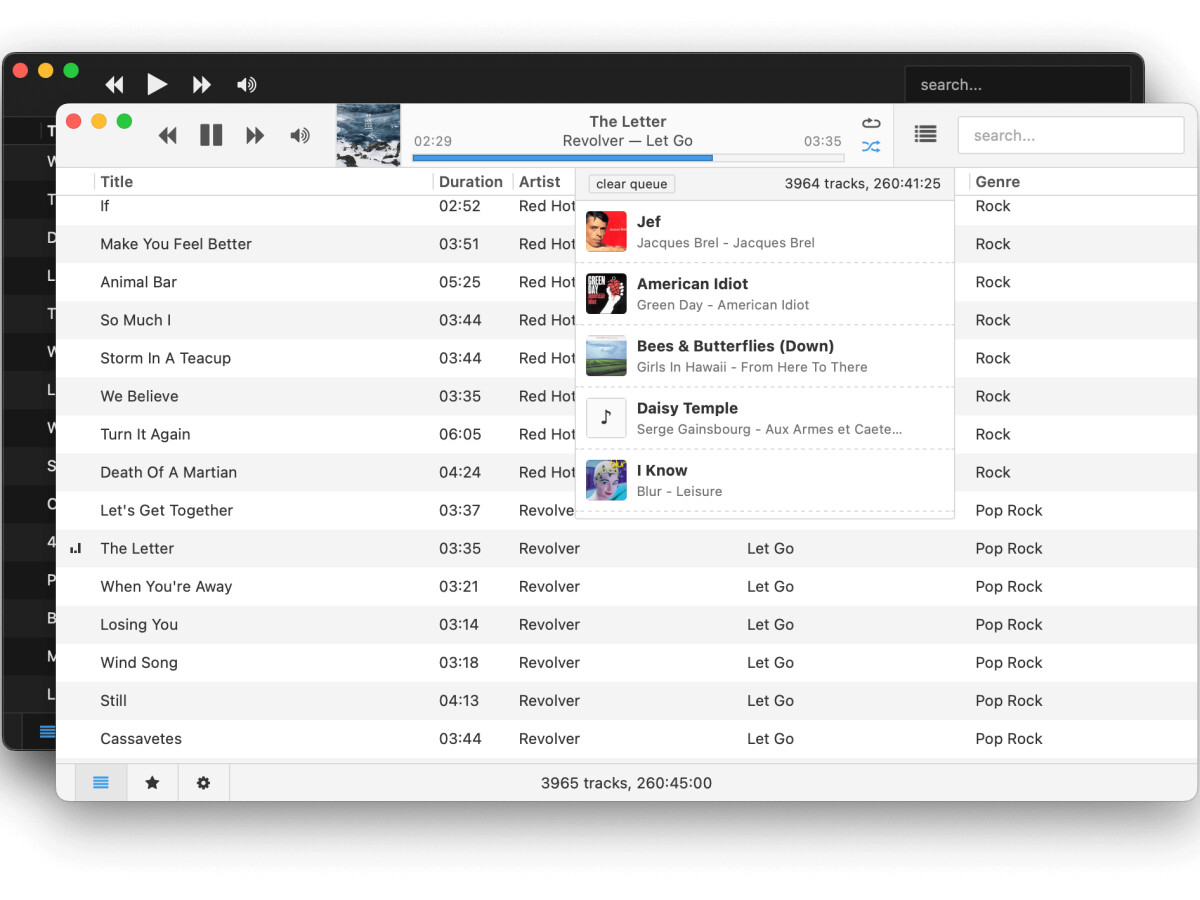Select the 'Death Of A Martian' track
Image resolution: width=1200 pixels, height=900 pixels.
[x=316, y=472]
